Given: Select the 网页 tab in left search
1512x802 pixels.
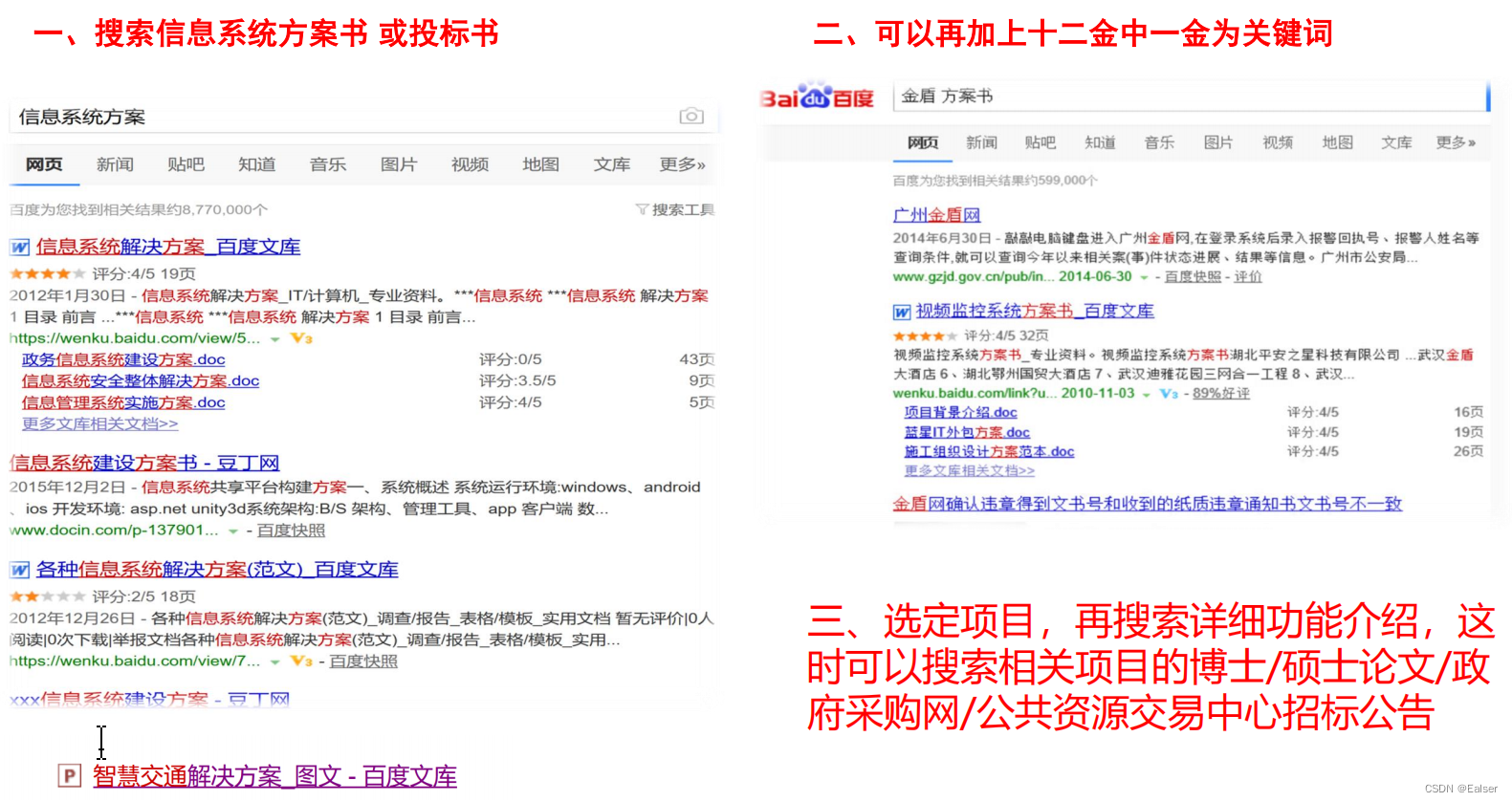Looking at the screenshot, I should [44, 164].
